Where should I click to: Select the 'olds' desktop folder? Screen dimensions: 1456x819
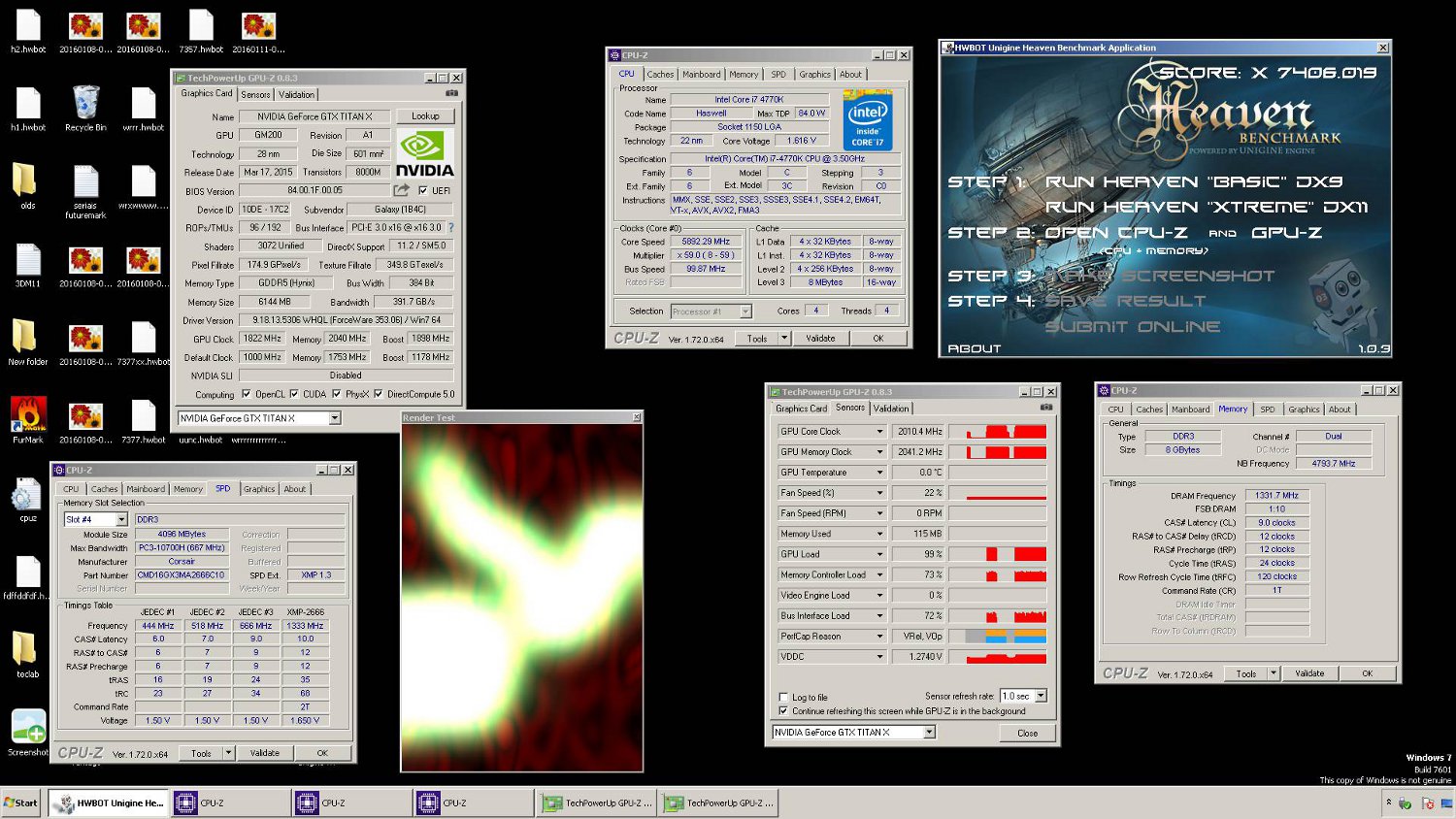[x=27, y=186]
